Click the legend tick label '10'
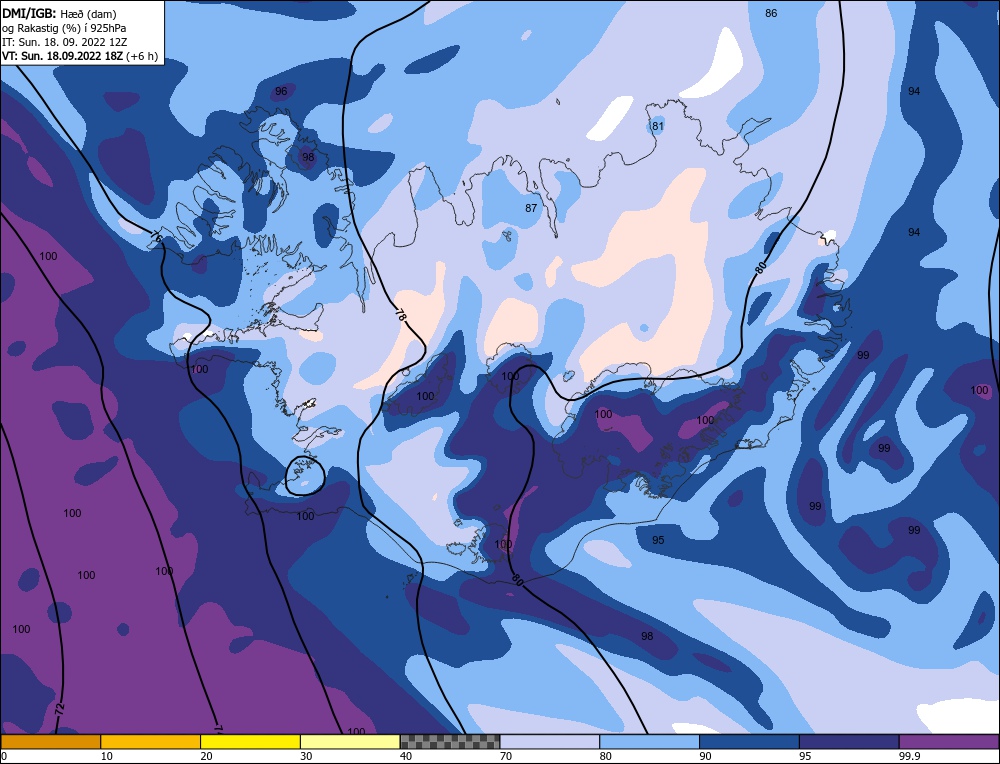Viewport: 1000px width, 764px height. click(x=107, y=756)
